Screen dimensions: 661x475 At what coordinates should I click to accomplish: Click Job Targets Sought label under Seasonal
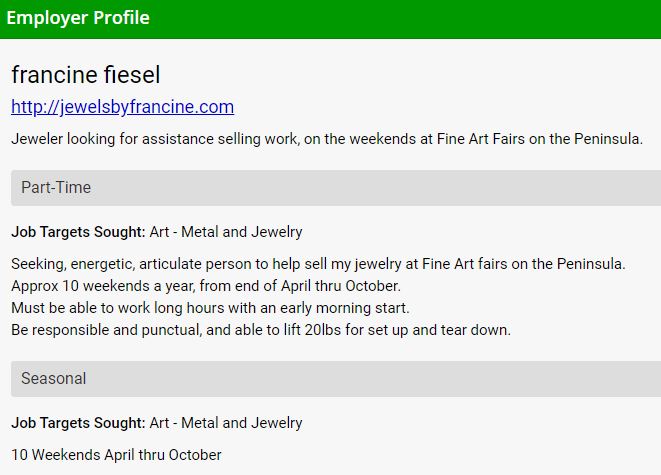(x=78, y=423)
